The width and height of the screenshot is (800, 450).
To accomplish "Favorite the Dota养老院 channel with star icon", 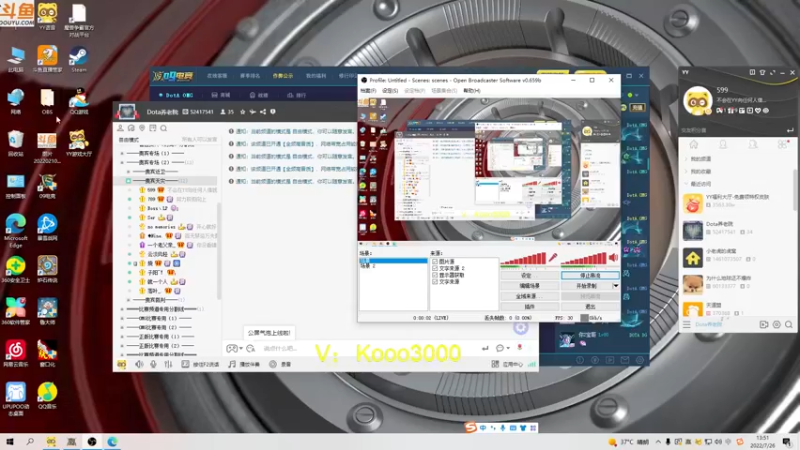I will 242,112.
